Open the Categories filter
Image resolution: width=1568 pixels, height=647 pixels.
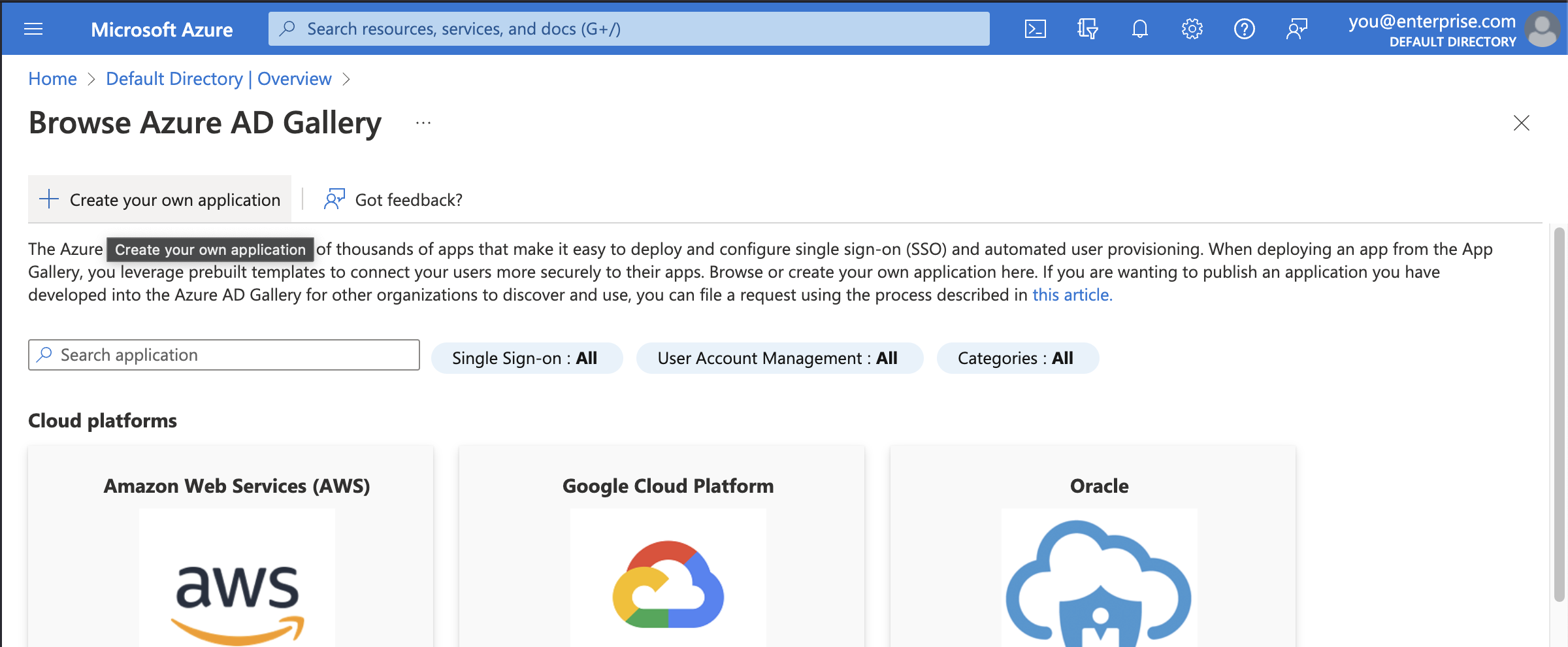tap(1017, 357)
